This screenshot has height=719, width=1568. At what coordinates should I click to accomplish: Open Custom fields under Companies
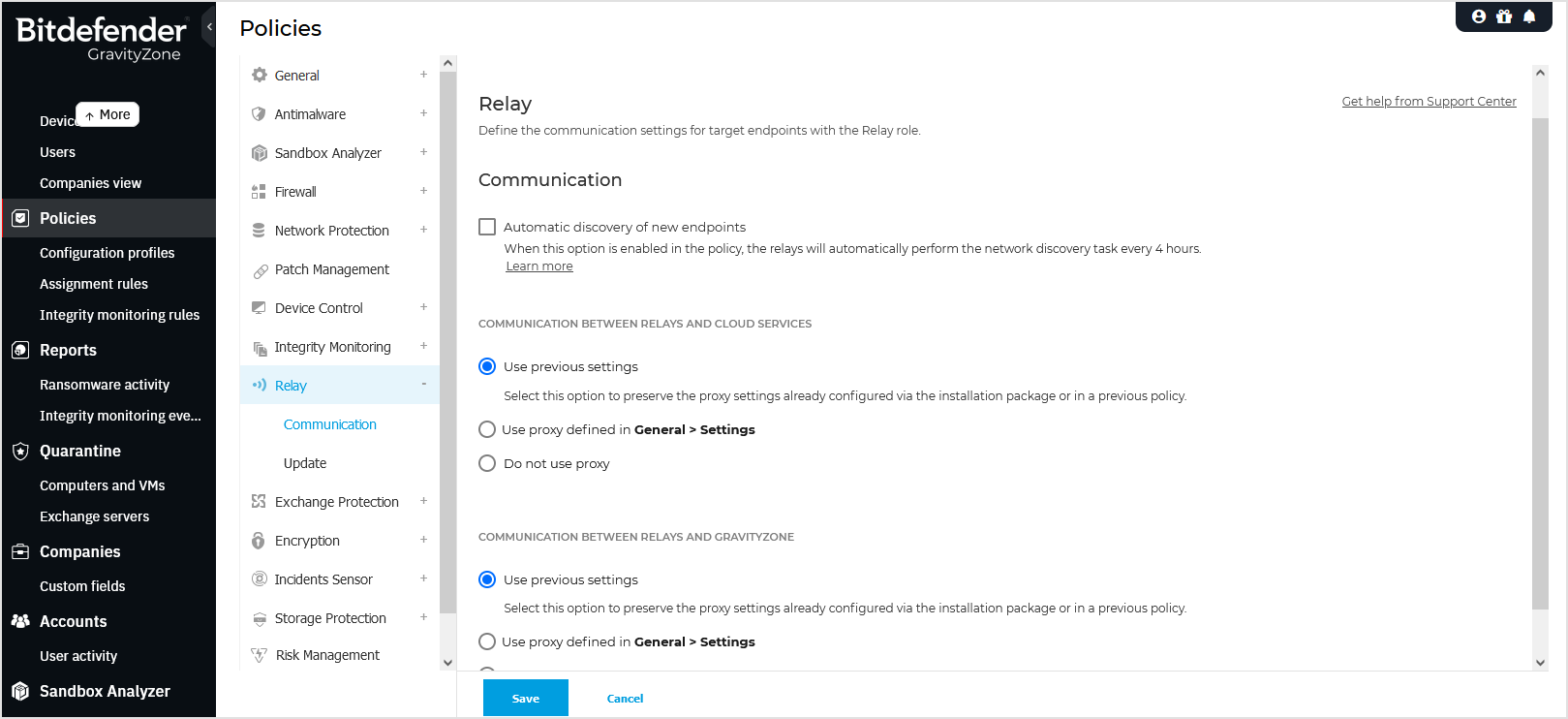click(82, 586)
